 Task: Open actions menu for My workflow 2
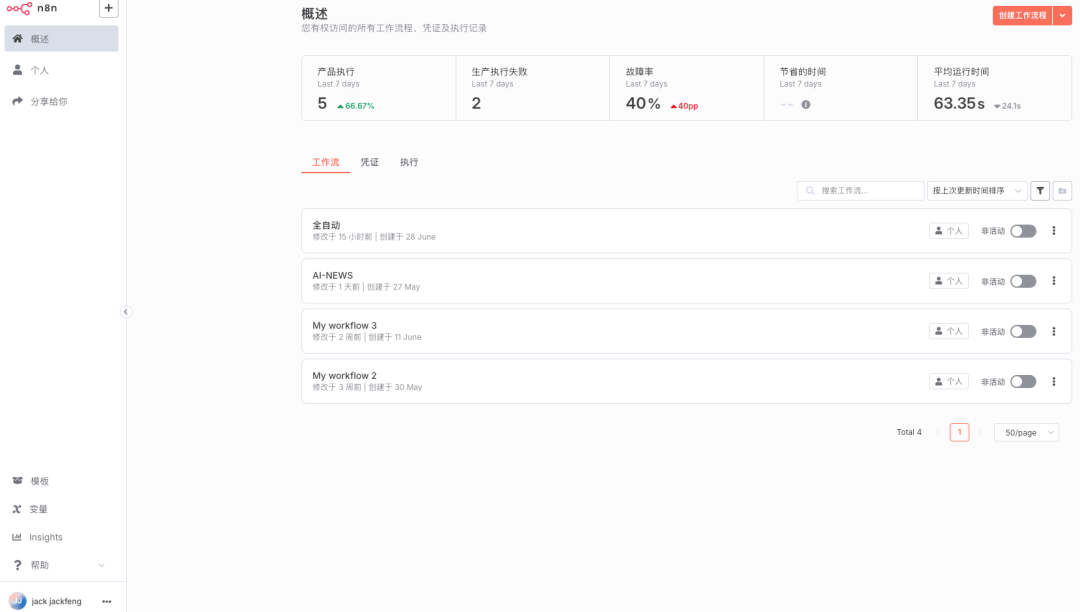[x=1054, y=381]
